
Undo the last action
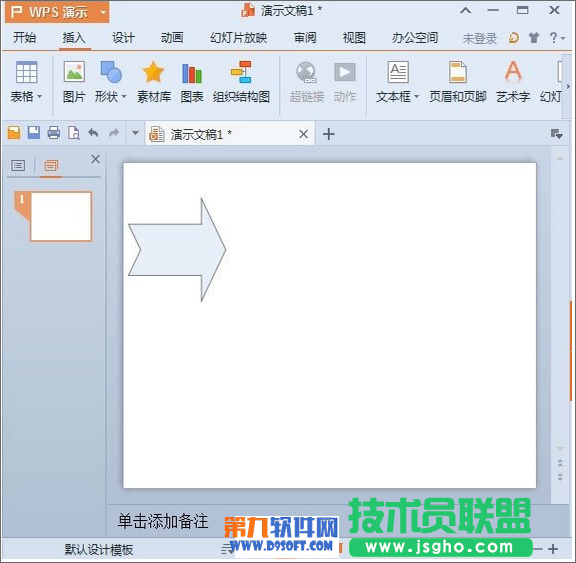(x=93, y=133)
